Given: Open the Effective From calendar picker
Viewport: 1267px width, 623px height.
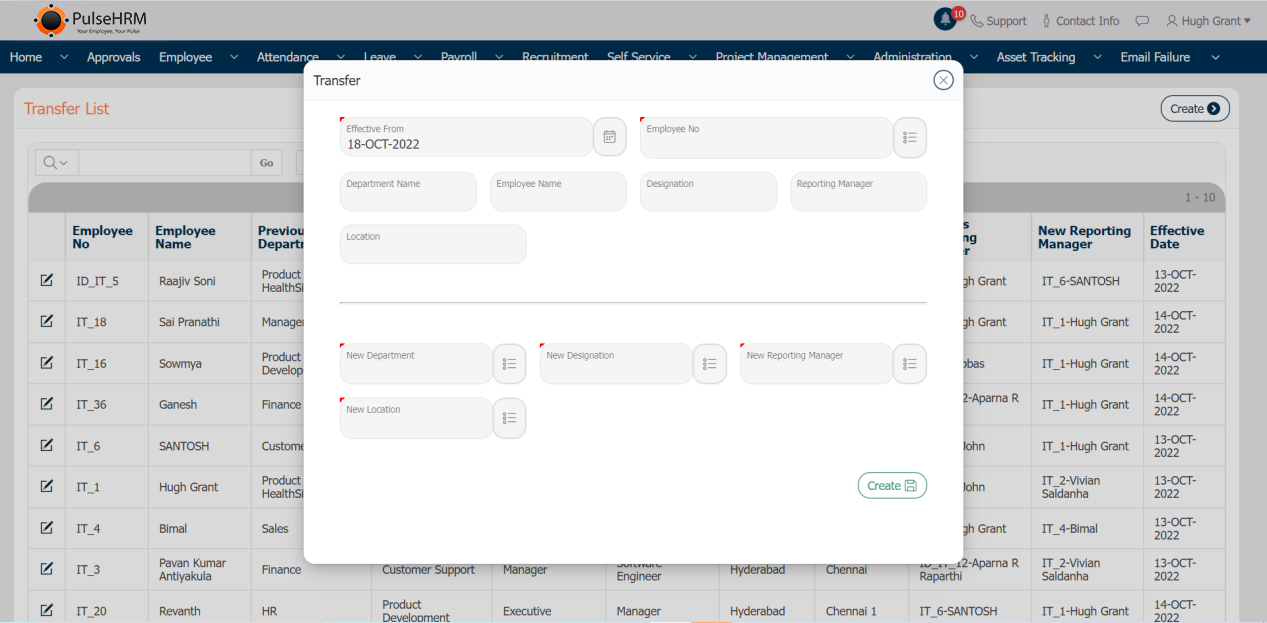Looking at the screenshot, I should pyautogui.click(x=609, y=137).
